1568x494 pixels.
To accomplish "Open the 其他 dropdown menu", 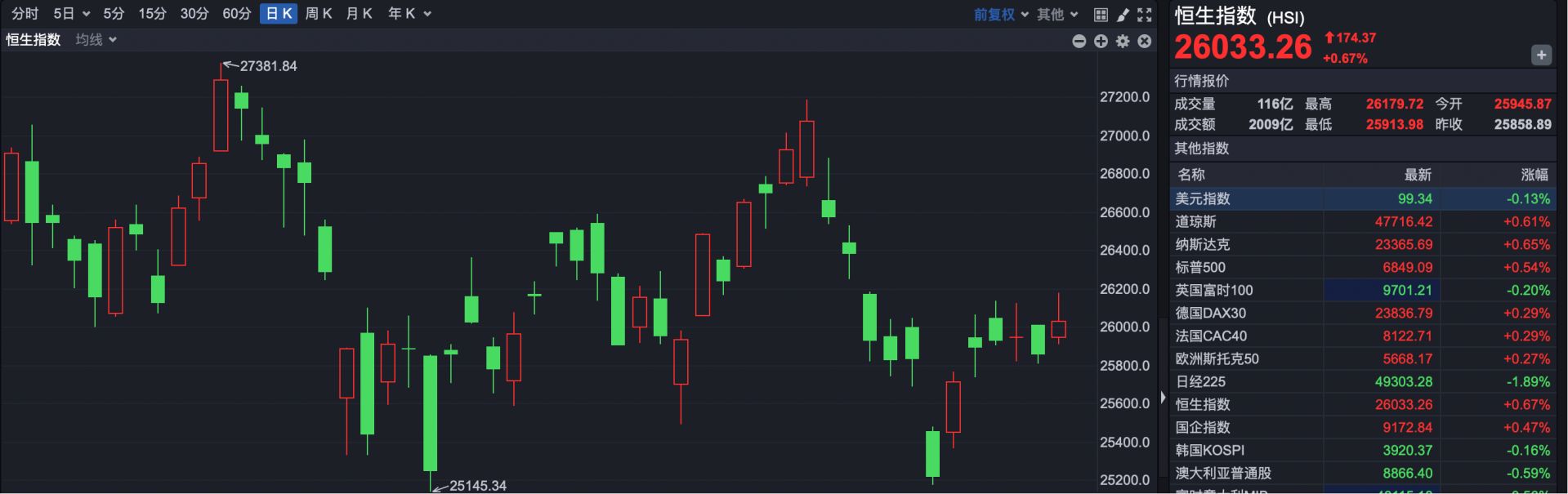I will pyautogui.click(x=1057, y=15).
